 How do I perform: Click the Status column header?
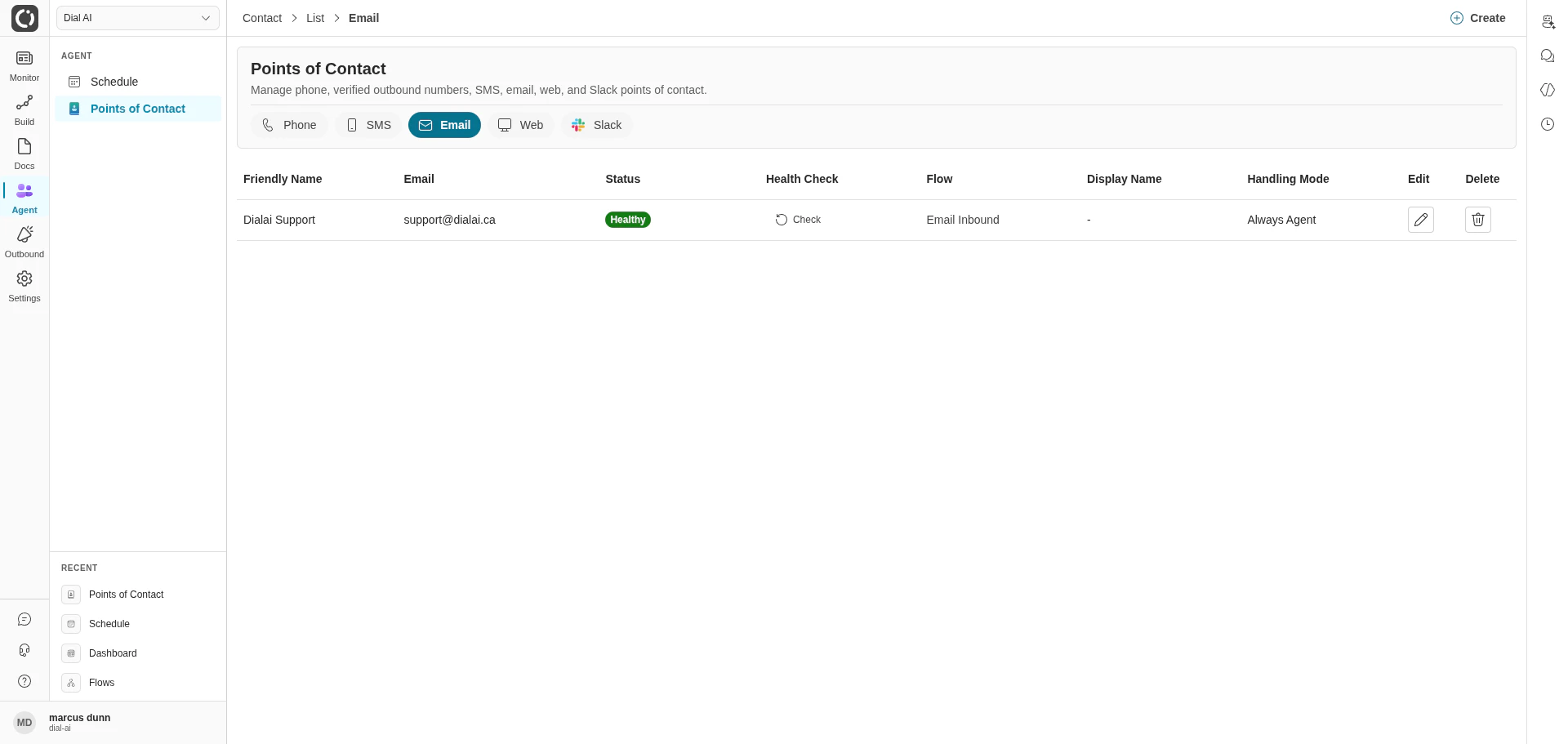click(x=622, y=179)
